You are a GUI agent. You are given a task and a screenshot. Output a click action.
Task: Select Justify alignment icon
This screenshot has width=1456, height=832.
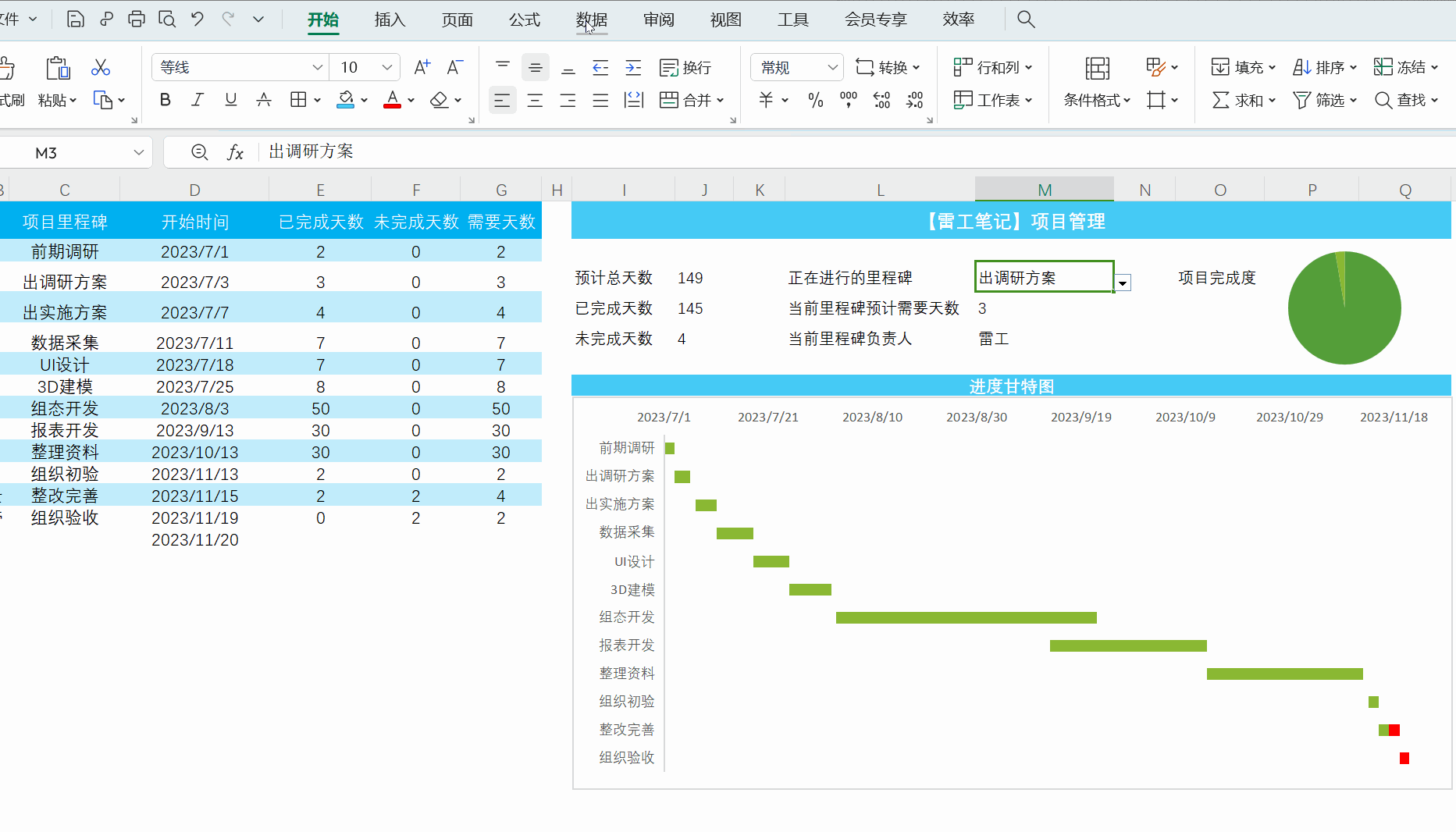tap(600, 100)
